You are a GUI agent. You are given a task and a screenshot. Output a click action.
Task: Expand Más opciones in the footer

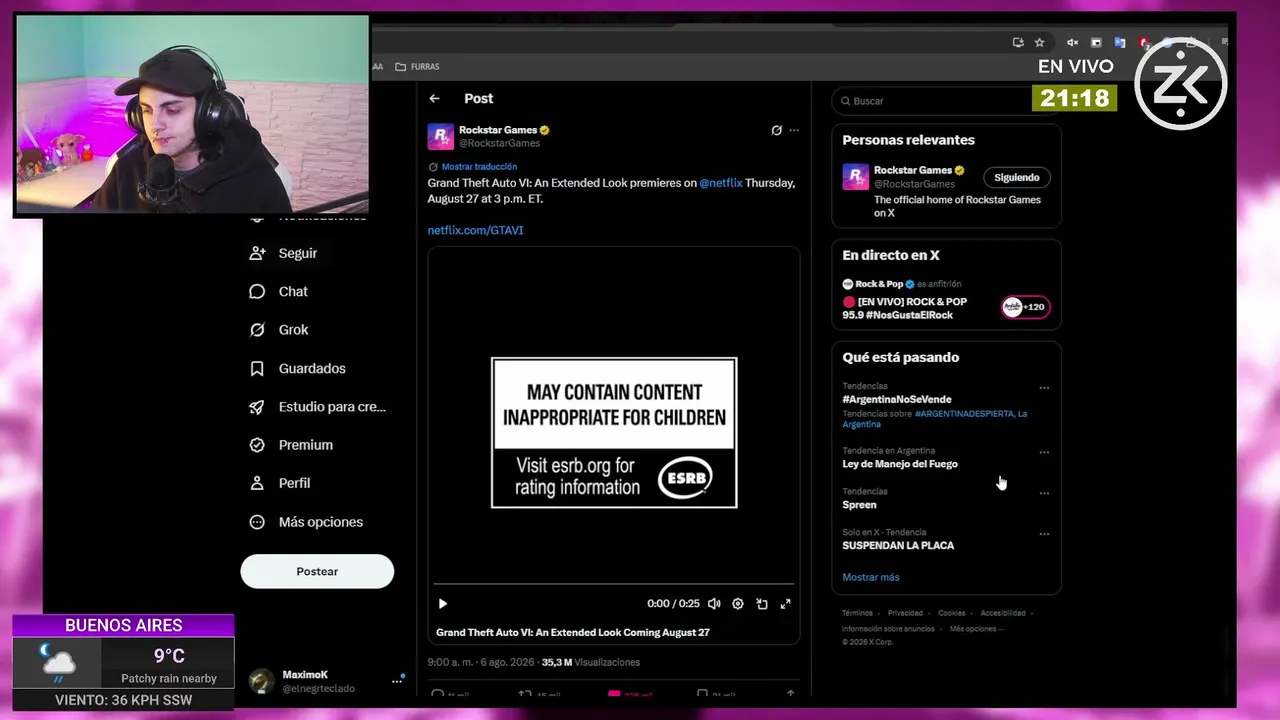click(x=975, y=629)
